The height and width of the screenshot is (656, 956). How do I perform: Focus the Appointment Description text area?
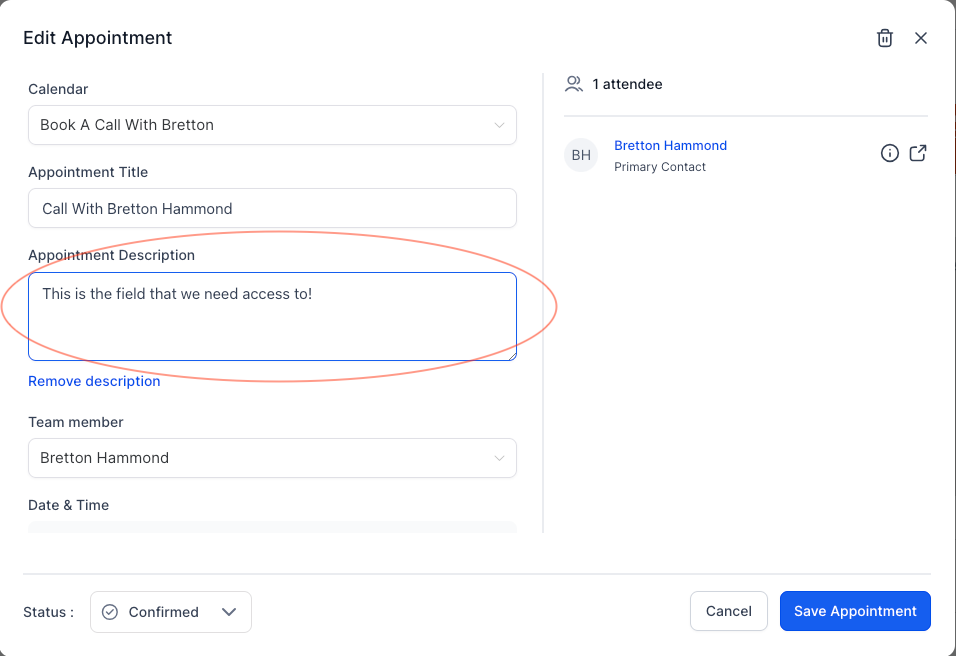tap(272, 316)
